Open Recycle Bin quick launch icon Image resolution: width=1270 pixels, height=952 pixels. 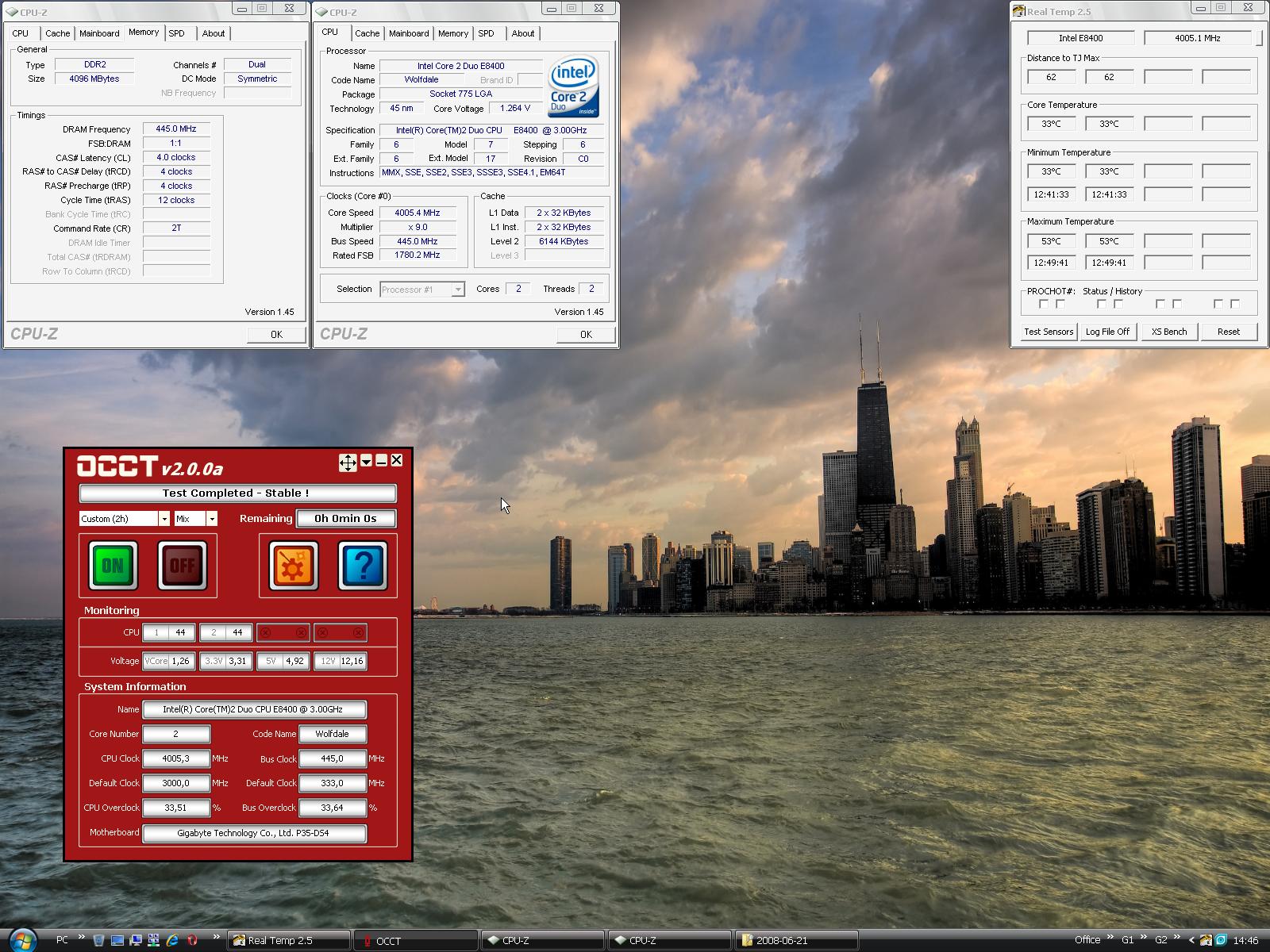pos(98,940)
